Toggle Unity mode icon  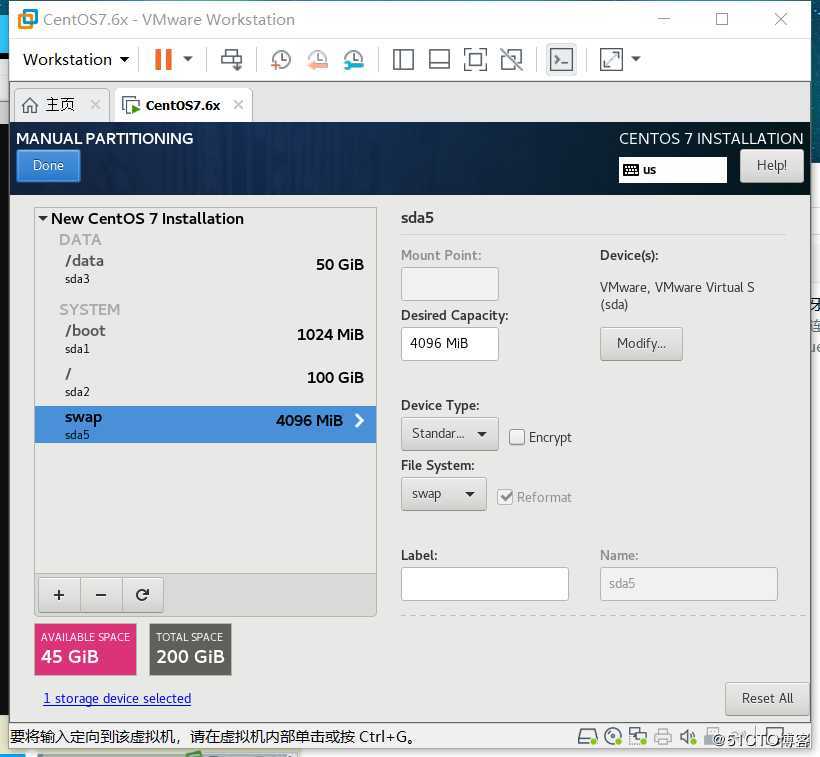(511, 59)
